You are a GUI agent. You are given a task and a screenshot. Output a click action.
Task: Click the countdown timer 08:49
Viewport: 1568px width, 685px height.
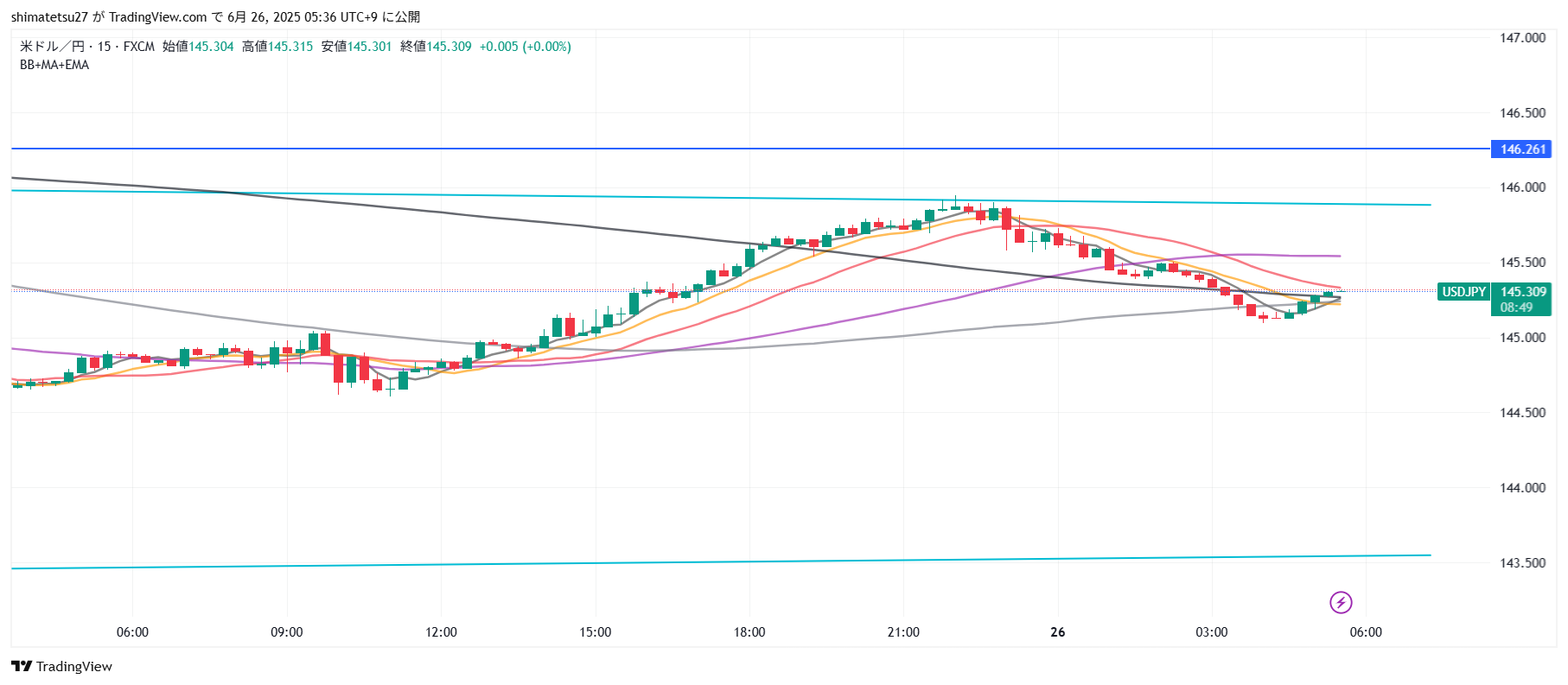coord(1516,308)
